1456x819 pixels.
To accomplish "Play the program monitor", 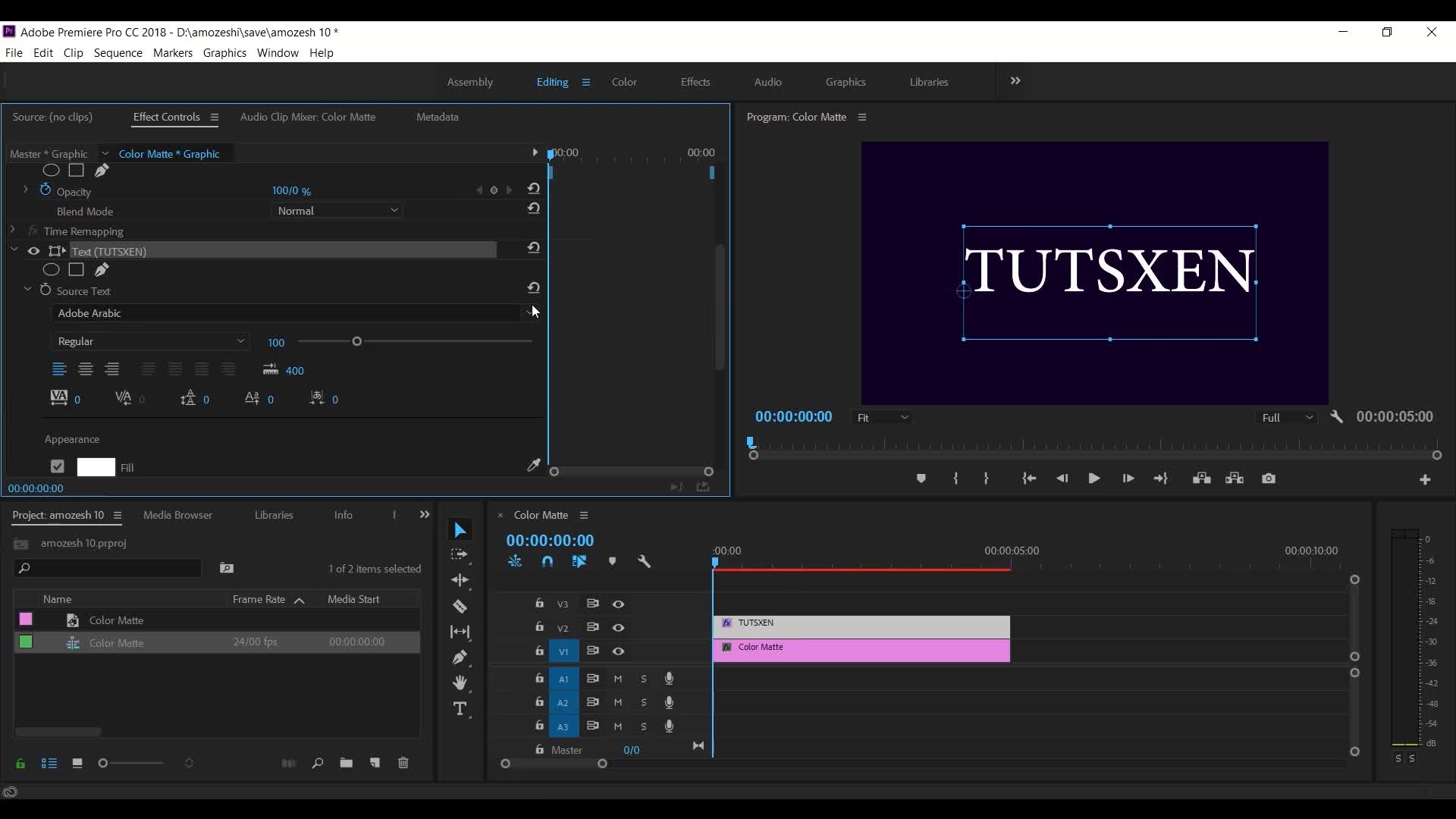I will click(x=1094, y=479).
